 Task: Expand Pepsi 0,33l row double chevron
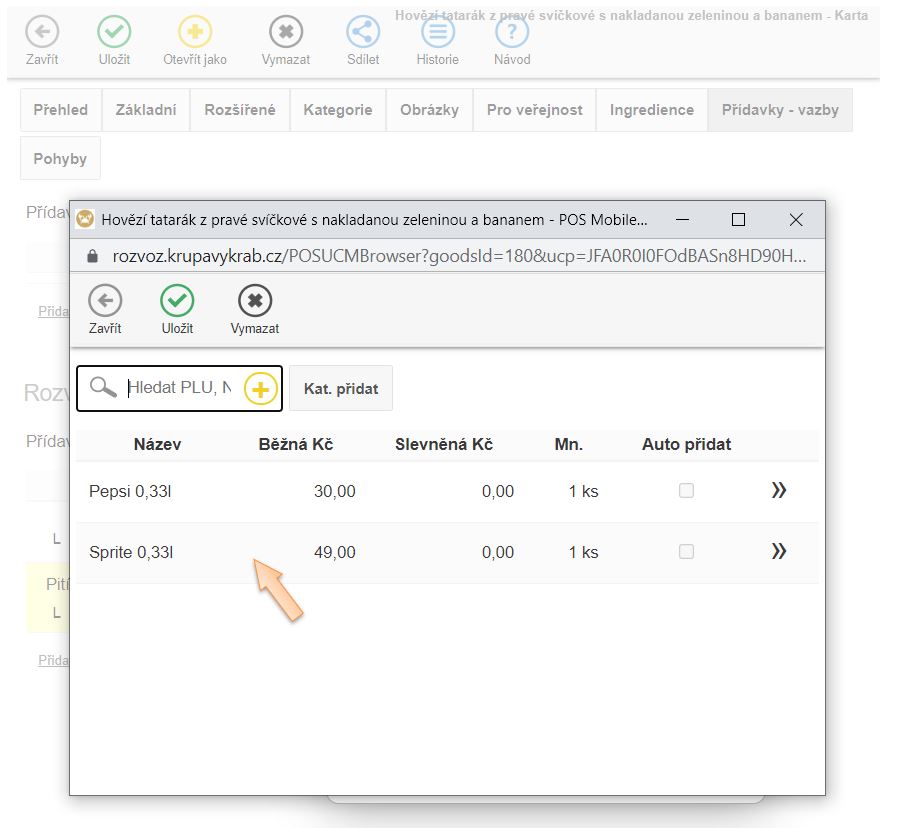point(779,490)
